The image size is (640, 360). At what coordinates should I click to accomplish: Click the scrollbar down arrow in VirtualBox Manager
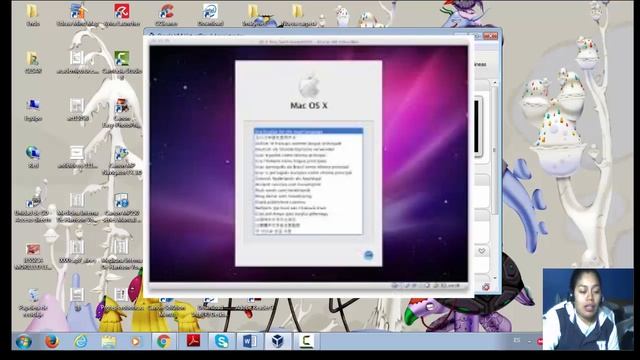tap(495, 278)
